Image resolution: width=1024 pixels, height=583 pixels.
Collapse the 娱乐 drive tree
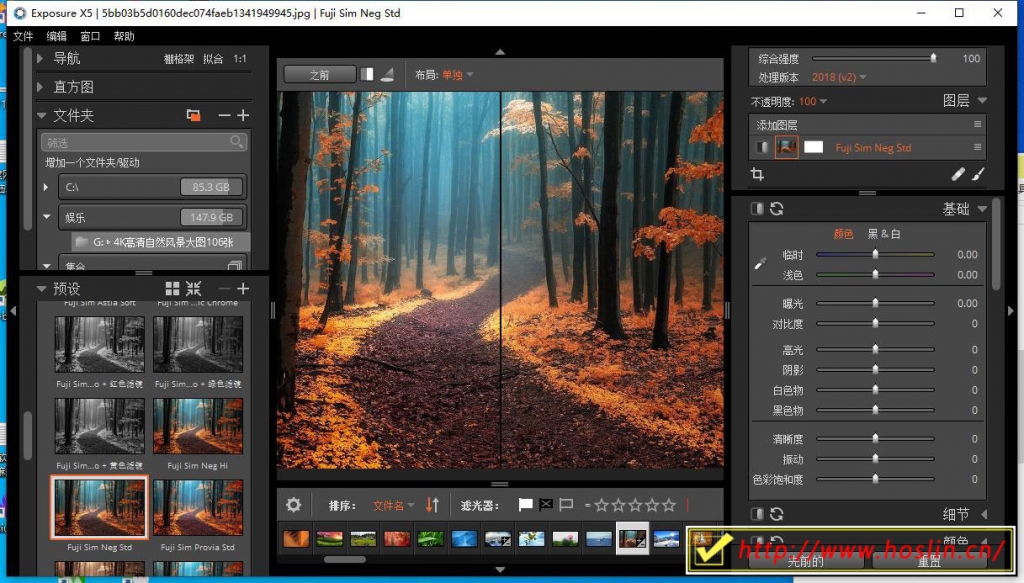[x=46, y=217]
